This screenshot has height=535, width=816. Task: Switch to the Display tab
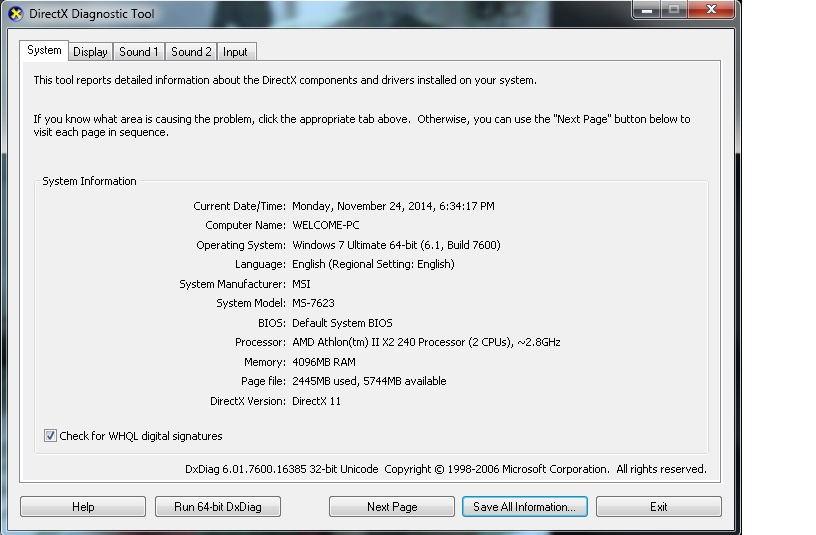tap(90, 52)
